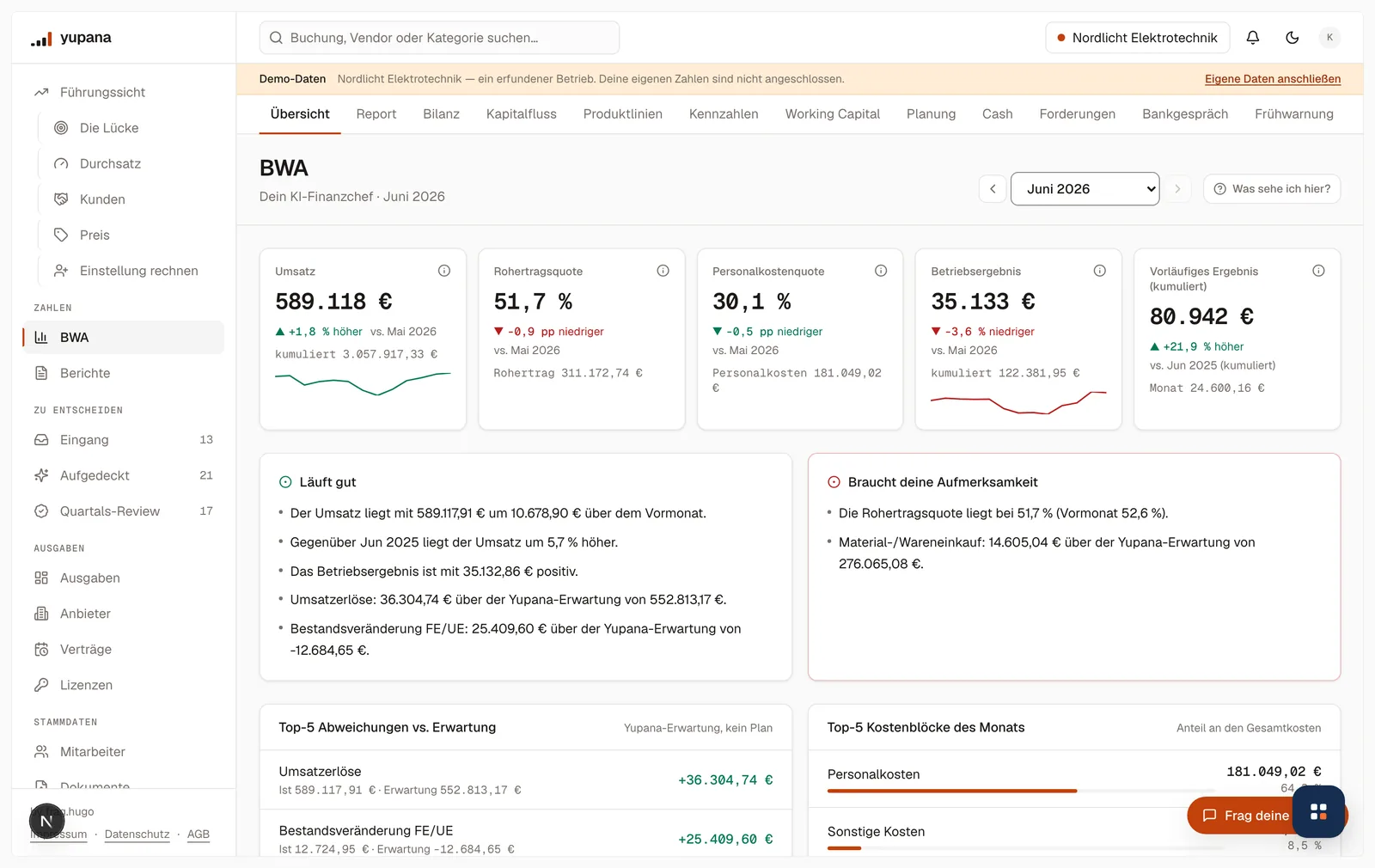Viewport: 1375px width, 868px height.
Task: Open the Frag deine chat button
Action: (1240, 816)
